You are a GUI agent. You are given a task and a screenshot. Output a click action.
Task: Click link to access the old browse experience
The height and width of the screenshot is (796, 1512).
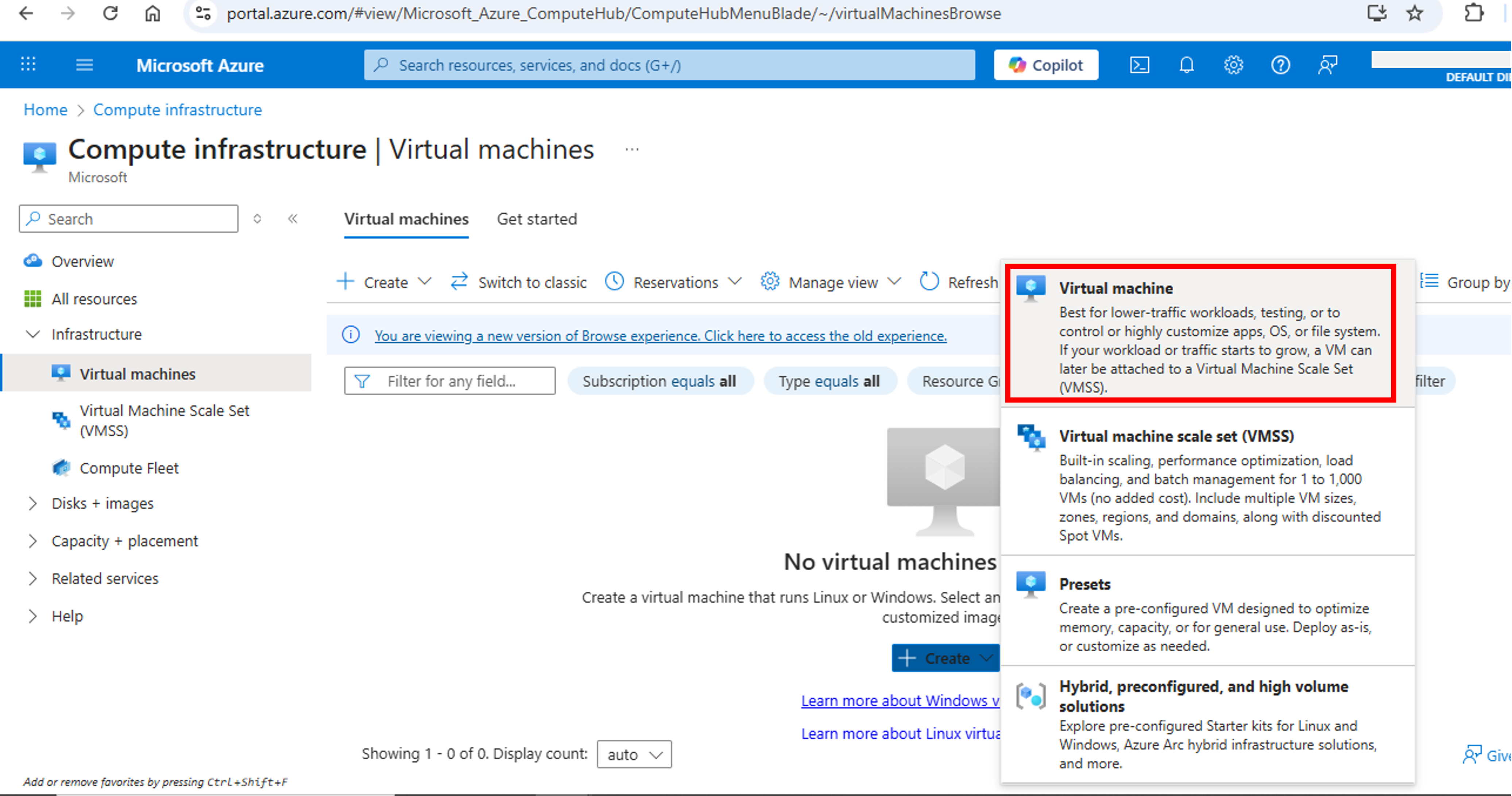(x=660, y=335)
